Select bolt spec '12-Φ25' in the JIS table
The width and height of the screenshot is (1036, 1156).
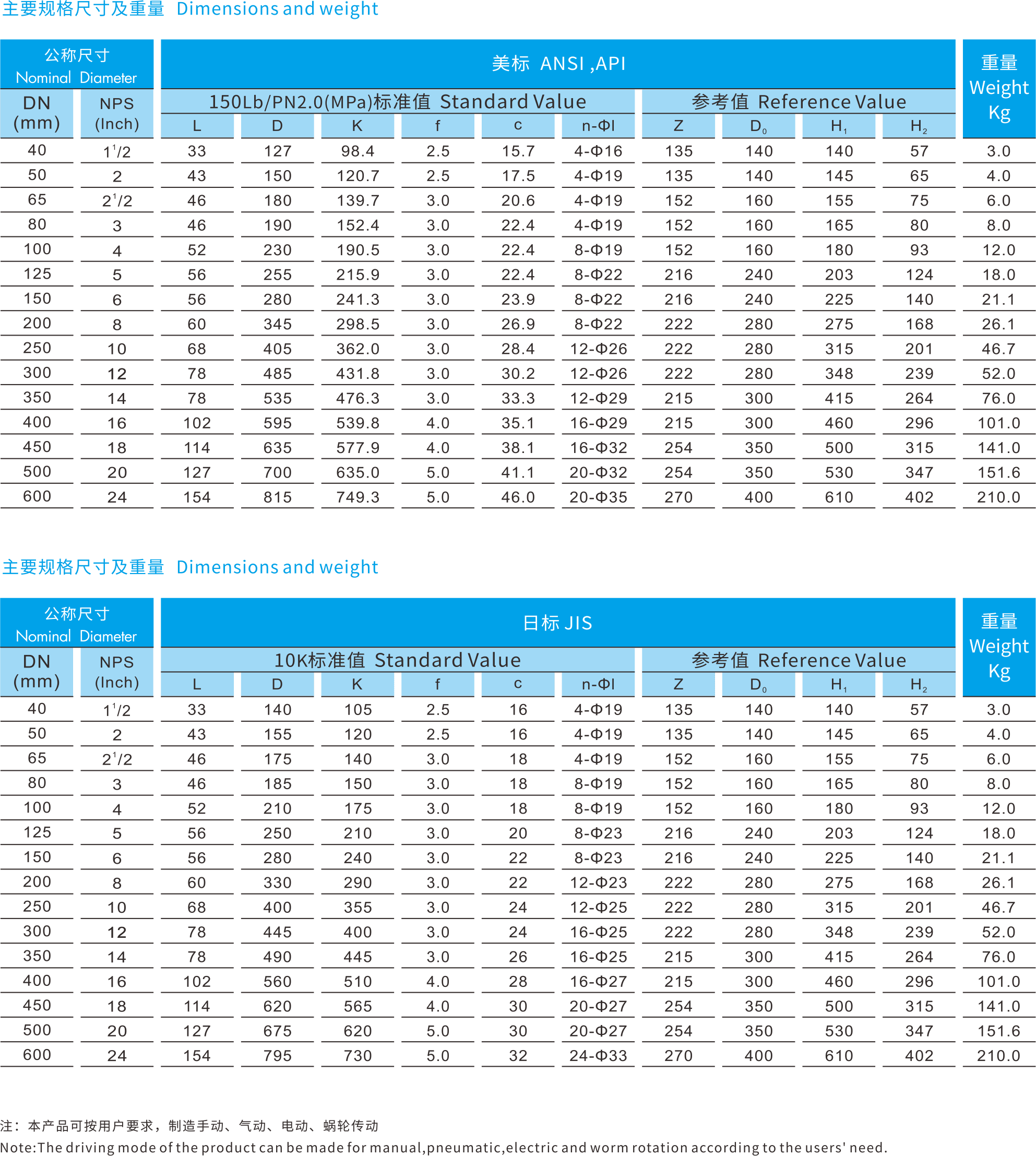point(598,907)
